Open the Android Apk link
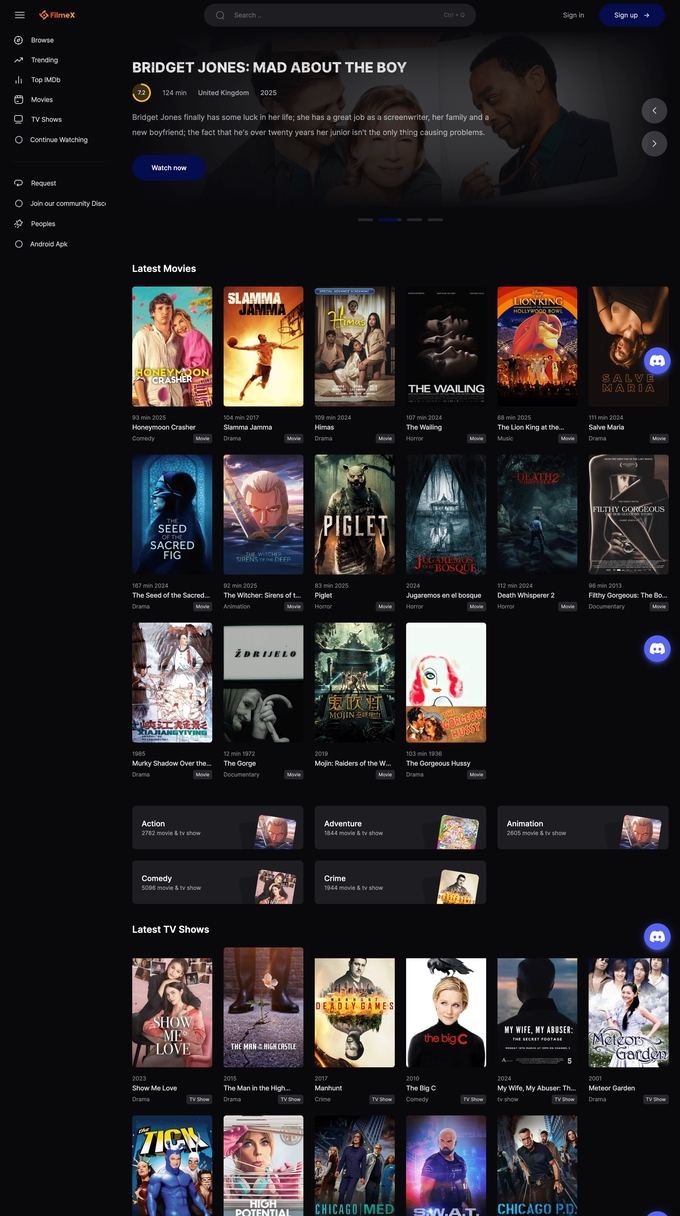The width and height of the screenshot is (680, 1216). tap(48, 244)
